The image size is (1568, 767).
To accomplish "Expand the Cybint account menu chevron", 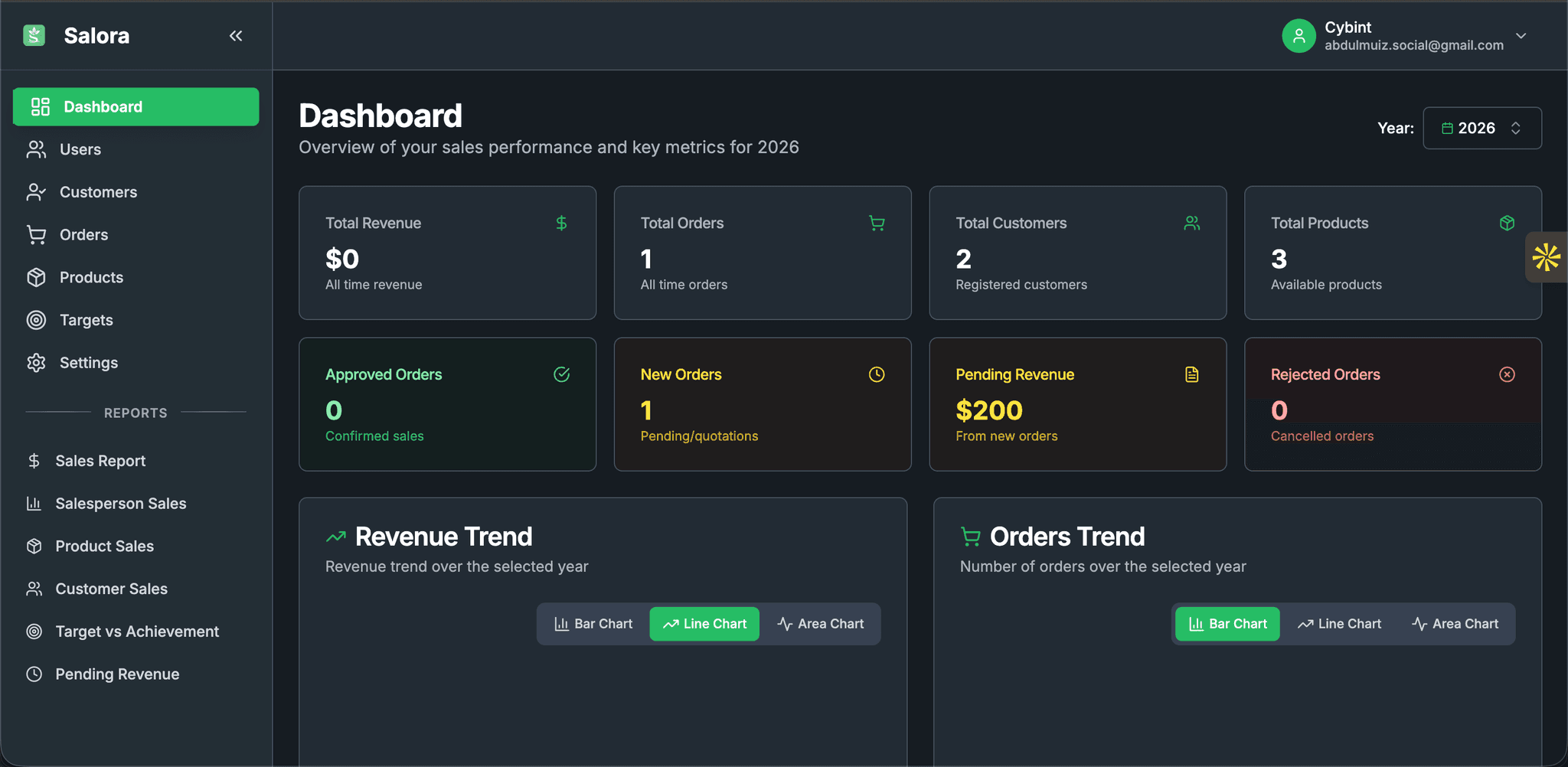I will coord(1521,36).
